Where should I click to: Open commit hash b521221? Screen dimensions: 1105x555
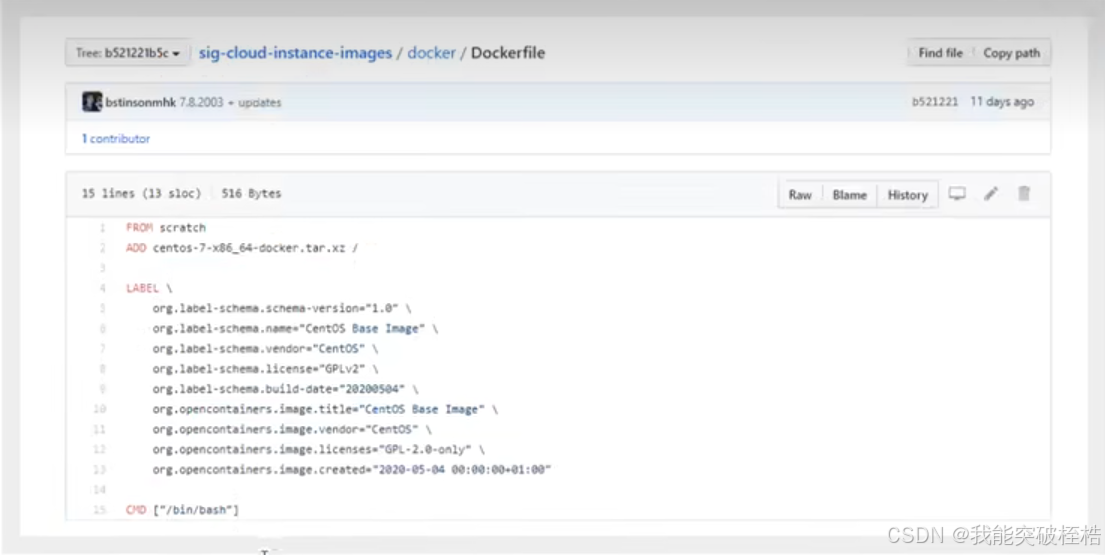pos(935,102)
